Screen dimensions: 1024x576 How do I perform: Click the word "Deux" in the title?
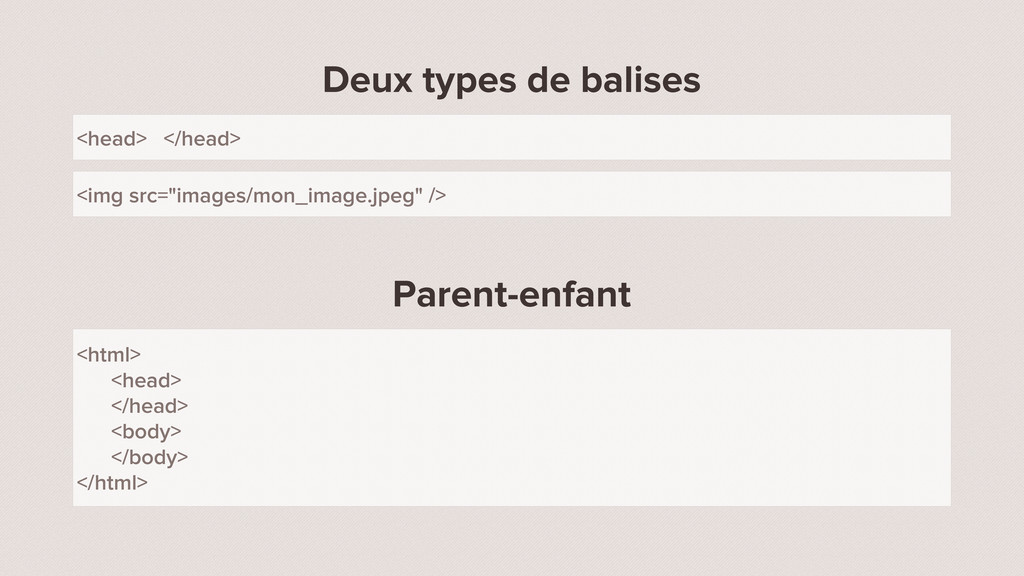368,80
